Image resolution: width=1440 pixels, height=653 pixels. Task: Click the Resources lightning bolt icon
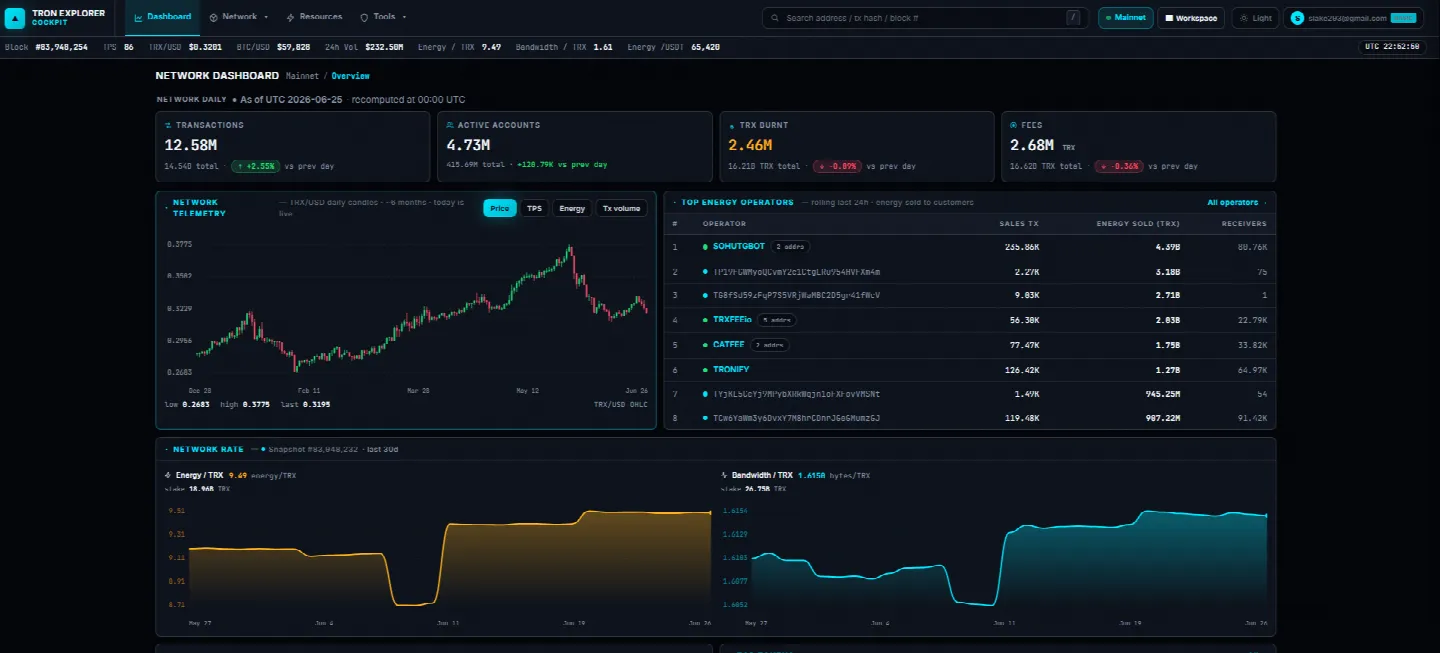(290, 17)
